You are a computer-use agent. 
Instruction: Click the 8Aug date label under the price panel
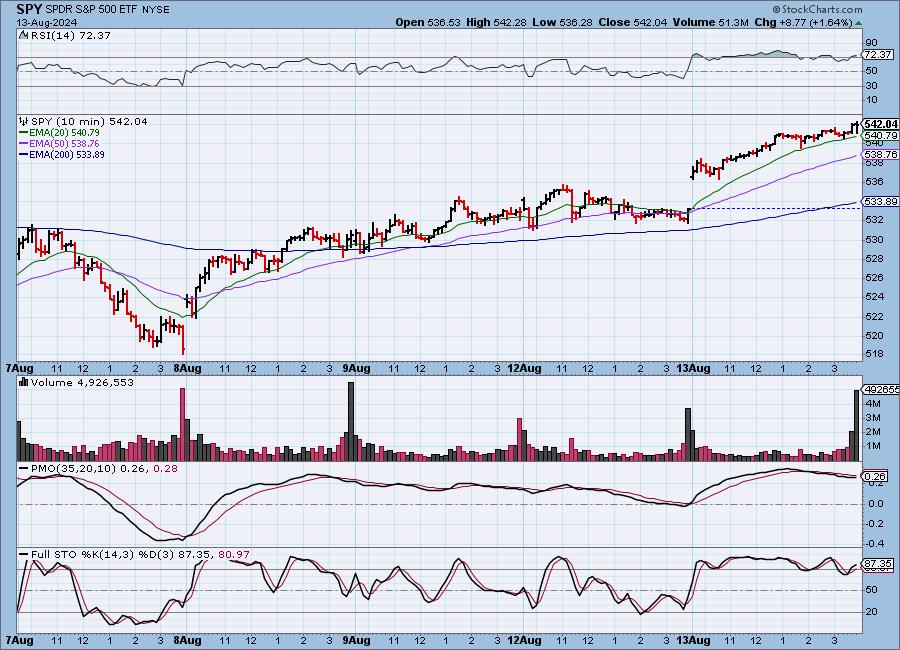point(188,369)
